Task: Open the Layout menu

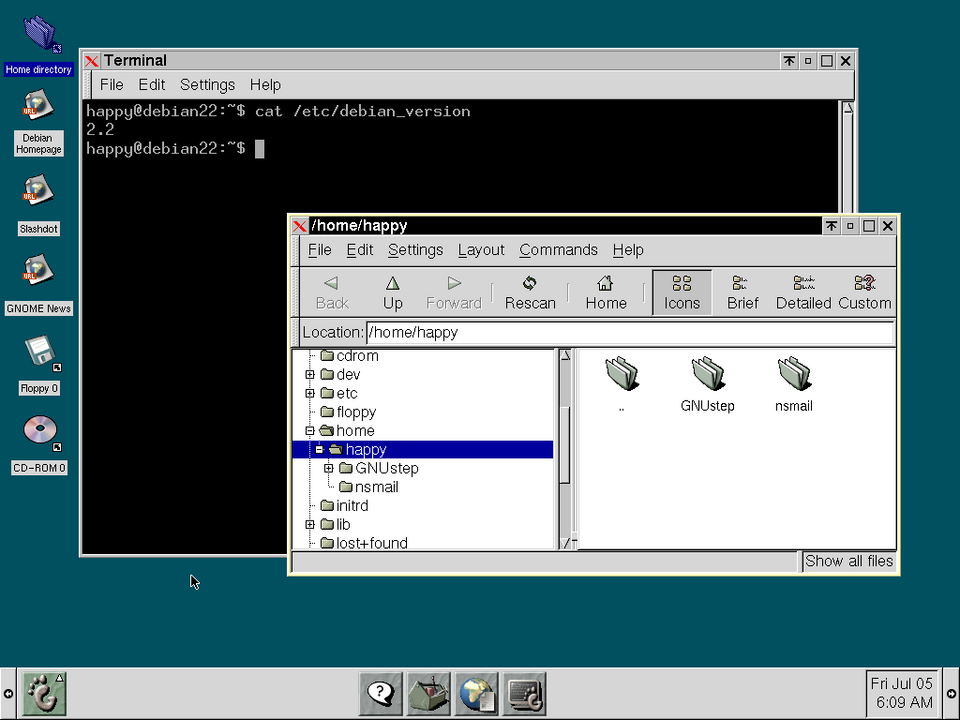Action: click(x=481, y=250)
